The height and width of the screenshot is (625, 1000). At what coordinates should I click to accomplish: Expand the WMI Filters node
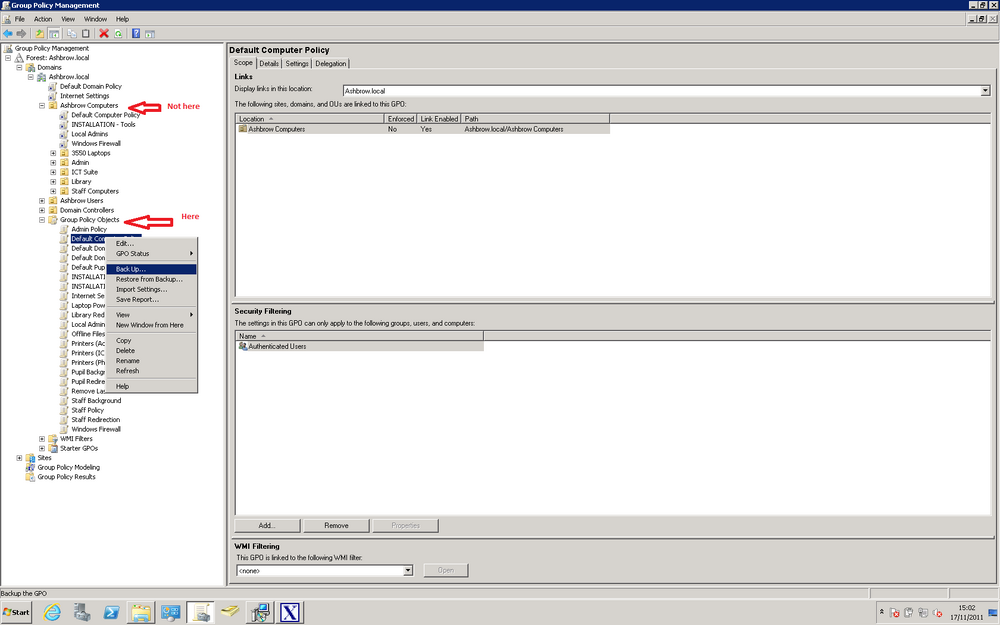[42, 439]
